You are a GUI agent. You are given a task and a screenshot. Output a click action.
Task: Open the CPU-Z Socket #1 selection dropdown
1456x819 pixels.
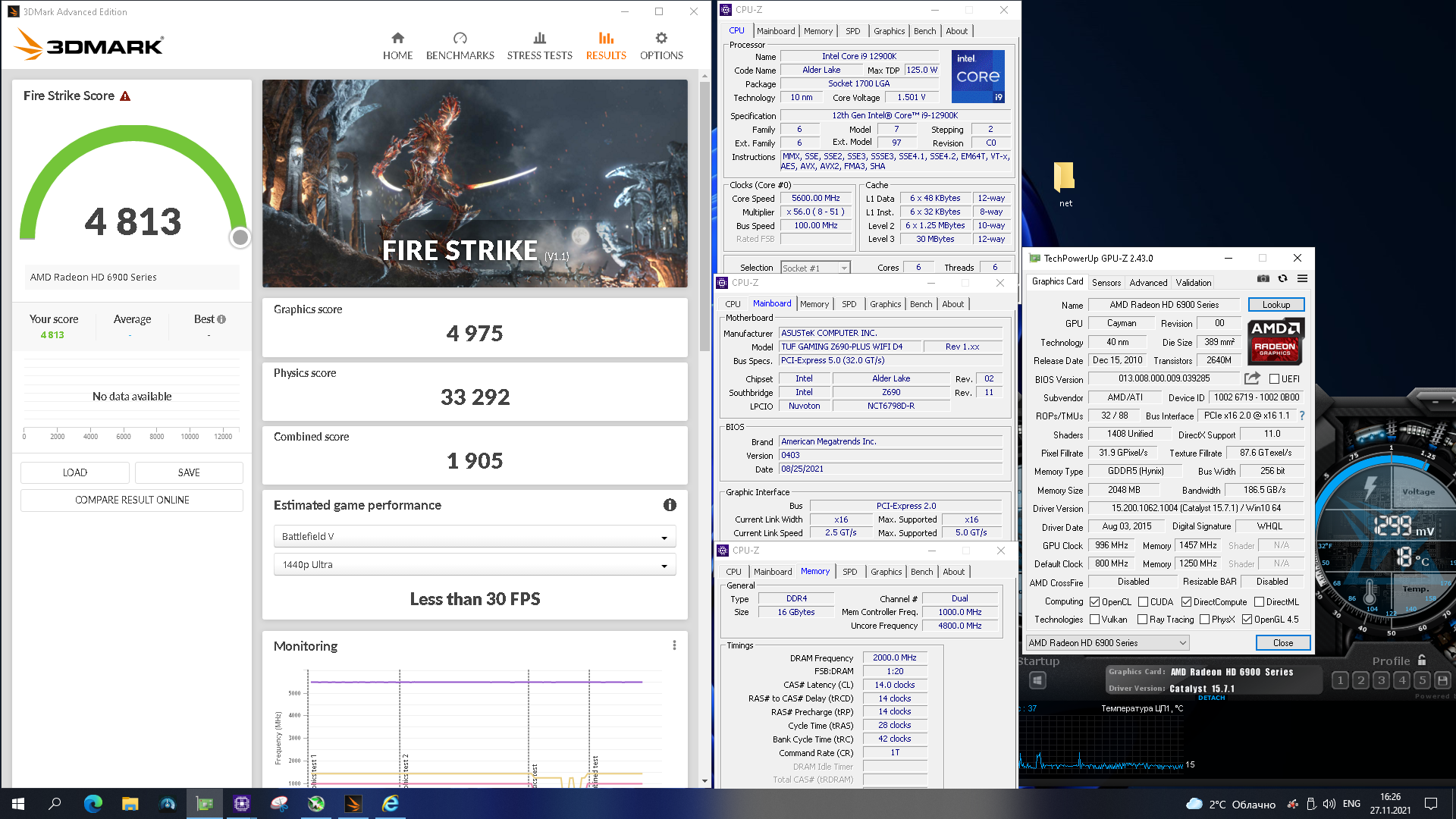tap(815, 268)
